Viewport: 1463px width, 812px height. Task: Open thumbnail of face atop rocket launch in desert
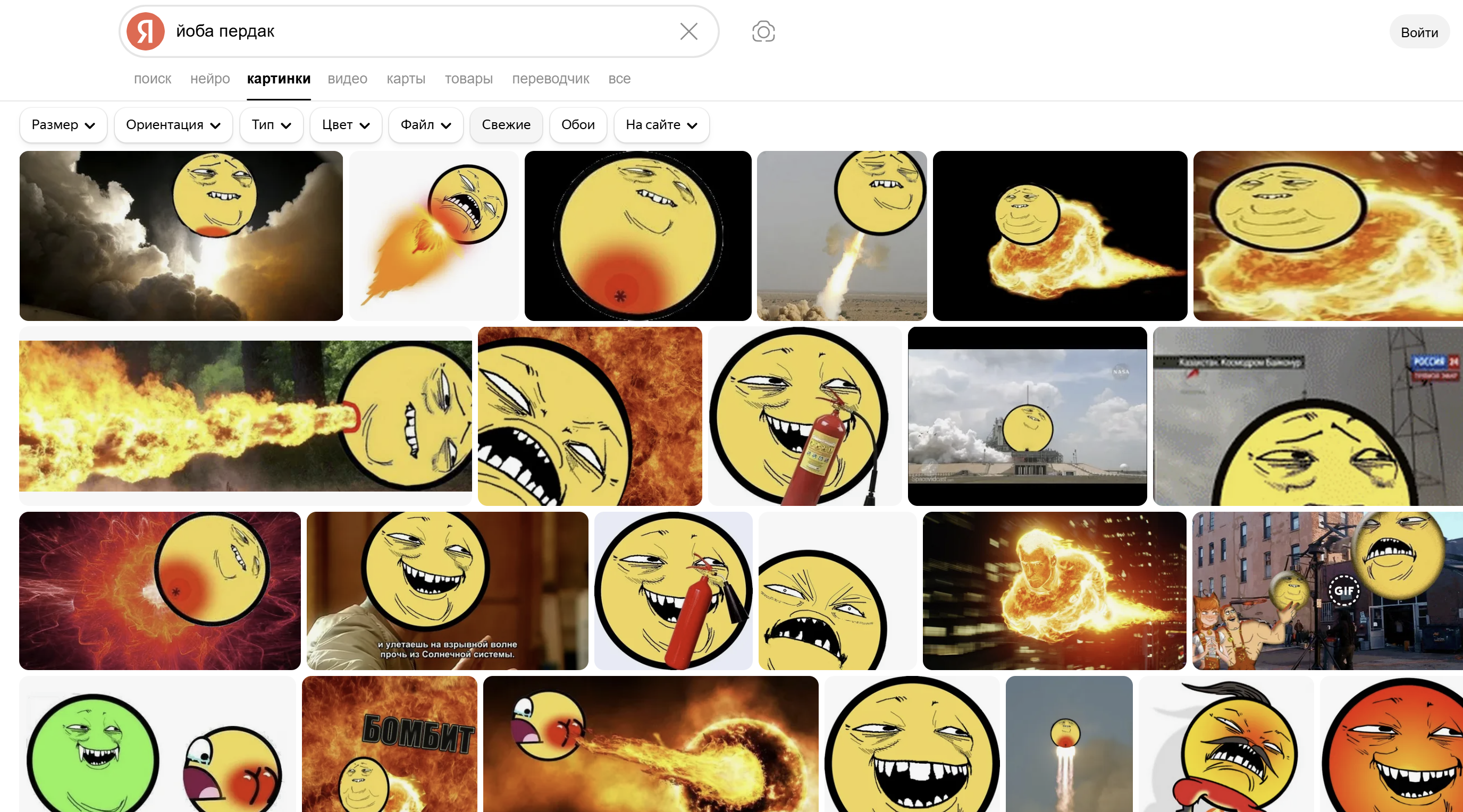click(842, 235)
